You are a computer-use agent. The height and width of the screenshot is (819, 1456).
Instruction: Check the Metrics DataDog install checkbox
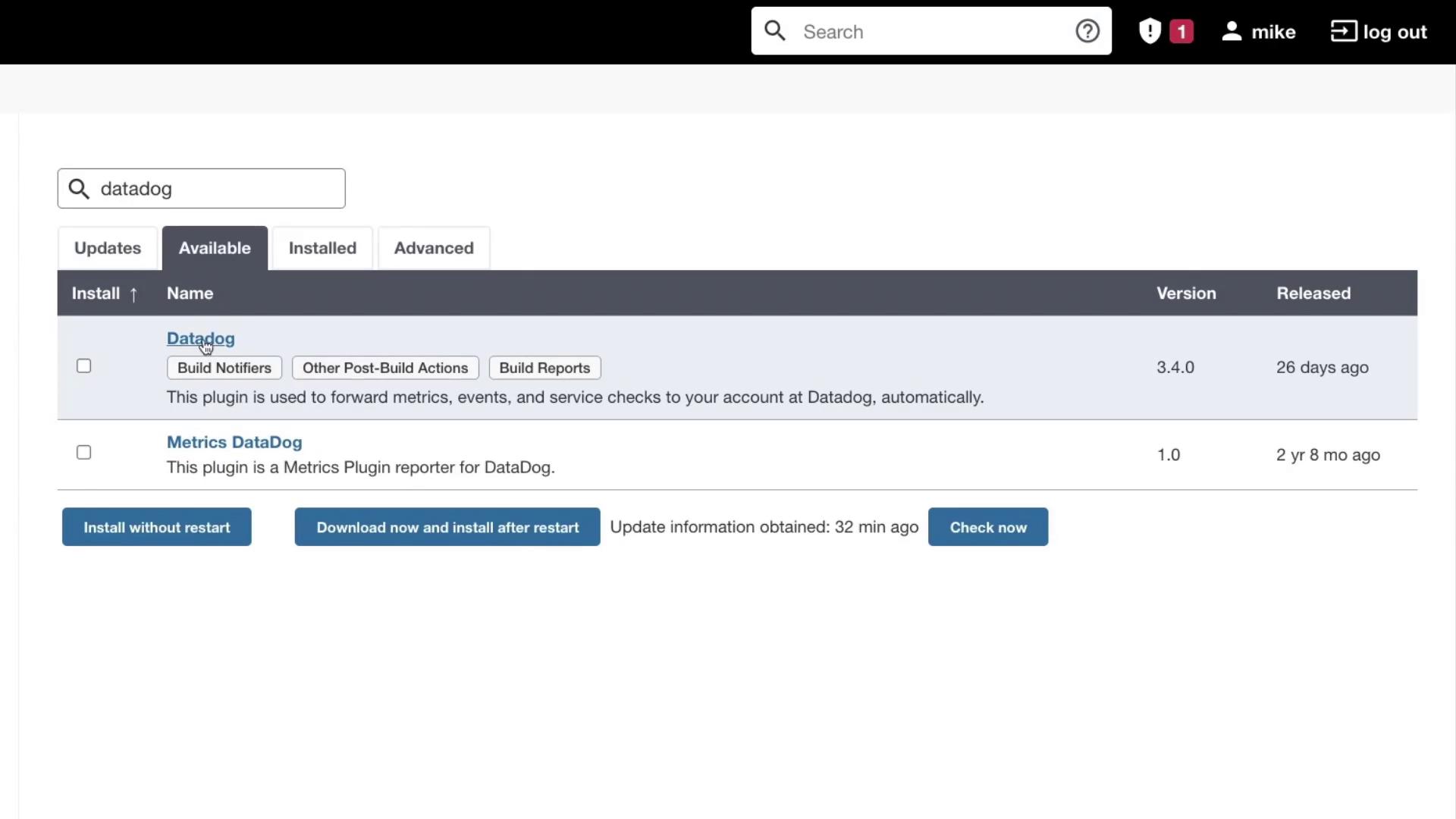(84, 453)
